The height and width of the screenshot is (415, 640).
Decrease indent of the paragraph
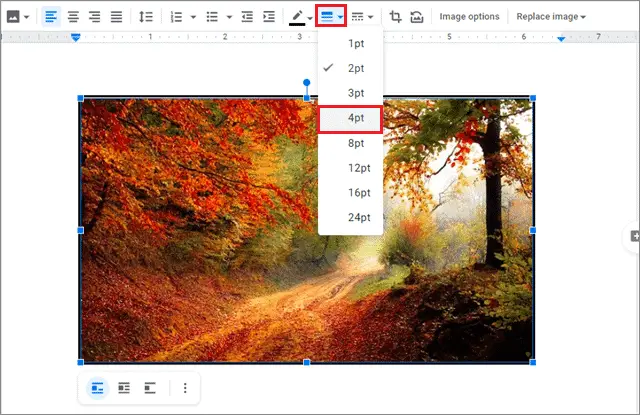247,17
